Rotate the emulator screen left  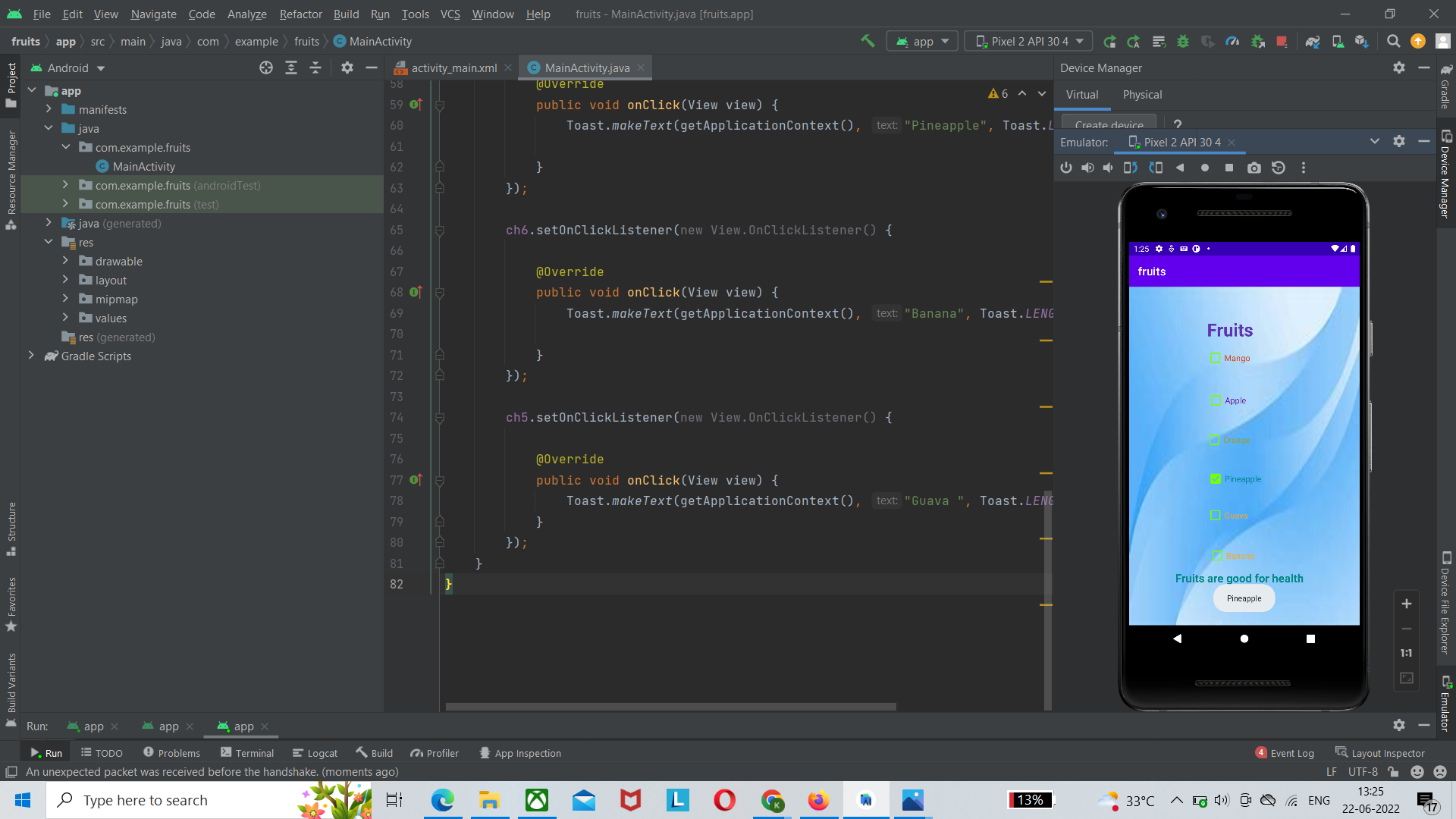tap(1130, 168)
